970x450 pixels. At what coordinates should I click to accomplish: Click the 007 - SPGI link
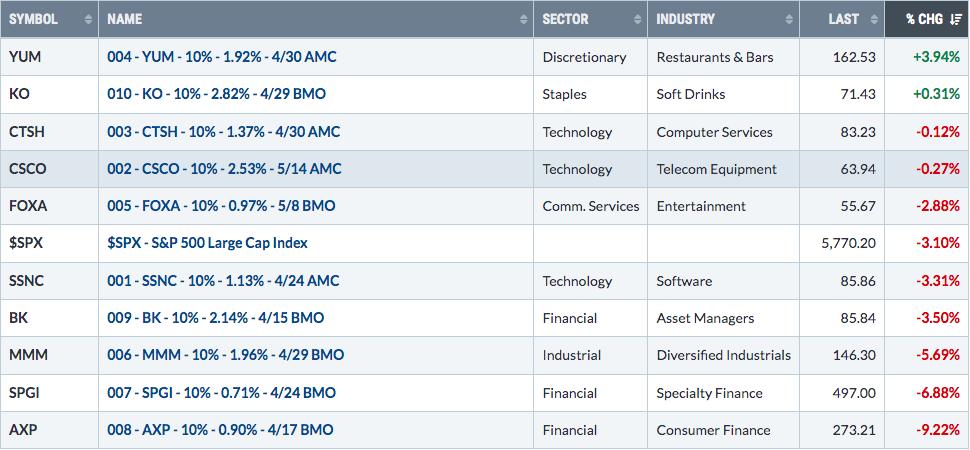[x=221, y=393]
